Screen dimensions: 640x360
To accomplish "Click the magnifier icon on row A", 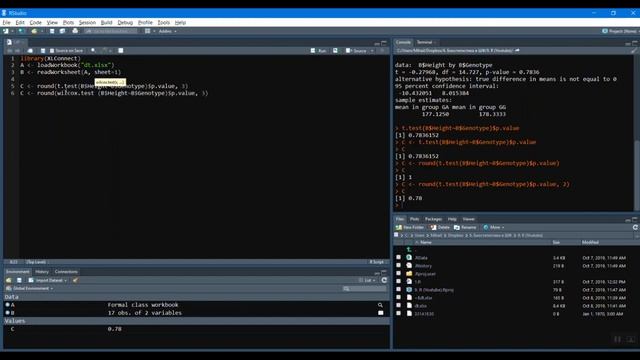I will (x=380, y=305).
